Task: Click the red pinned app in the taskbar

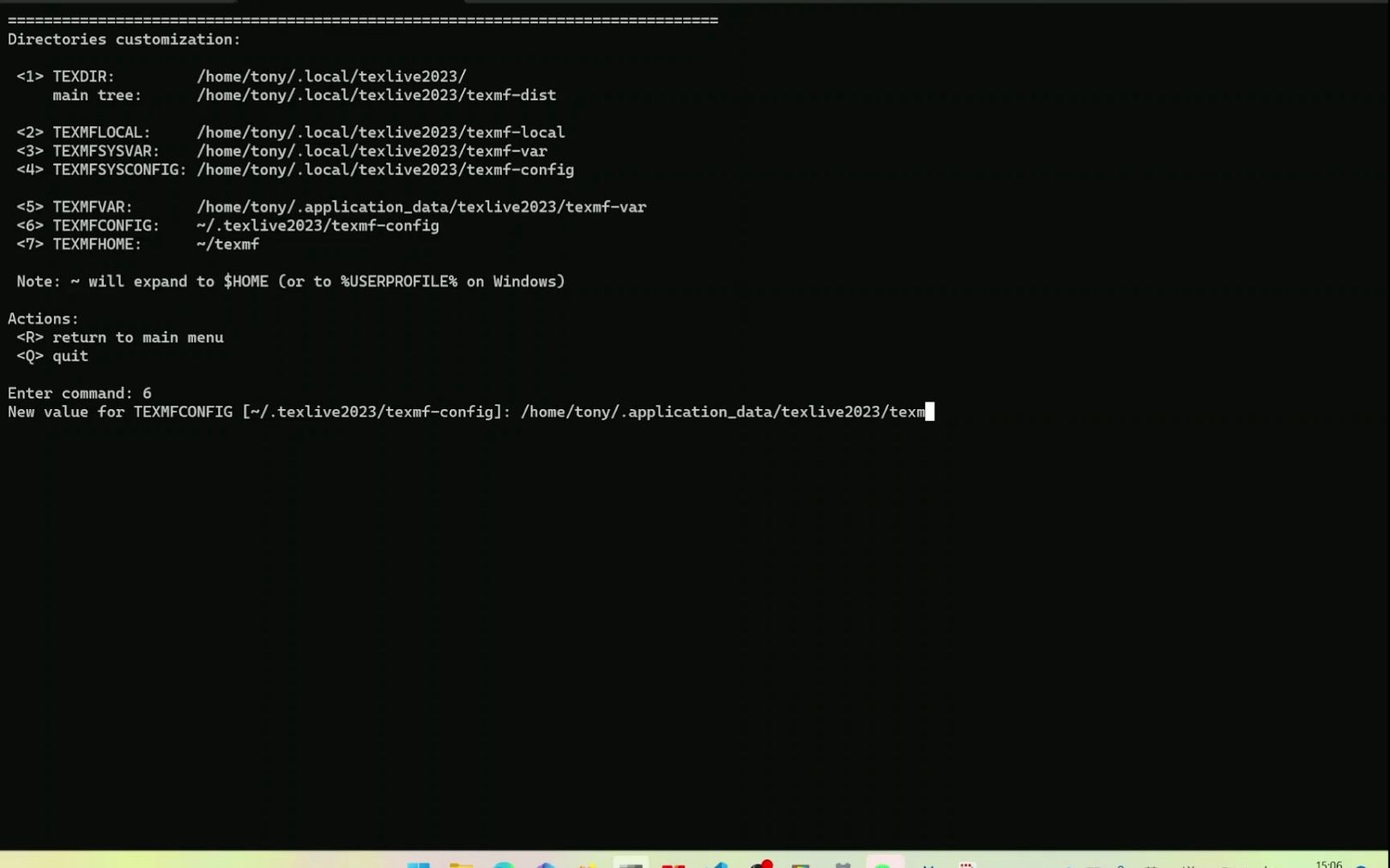Action: 675,862
